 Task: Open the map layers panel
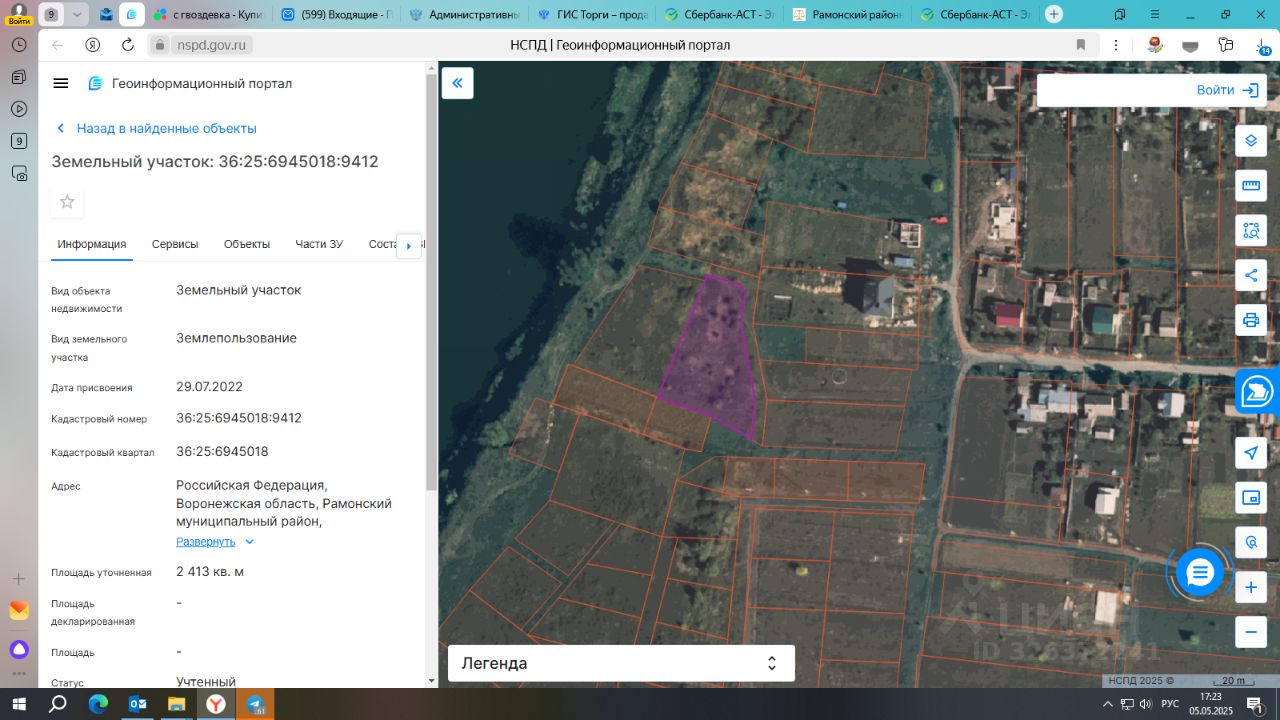tap(1250, 141)
